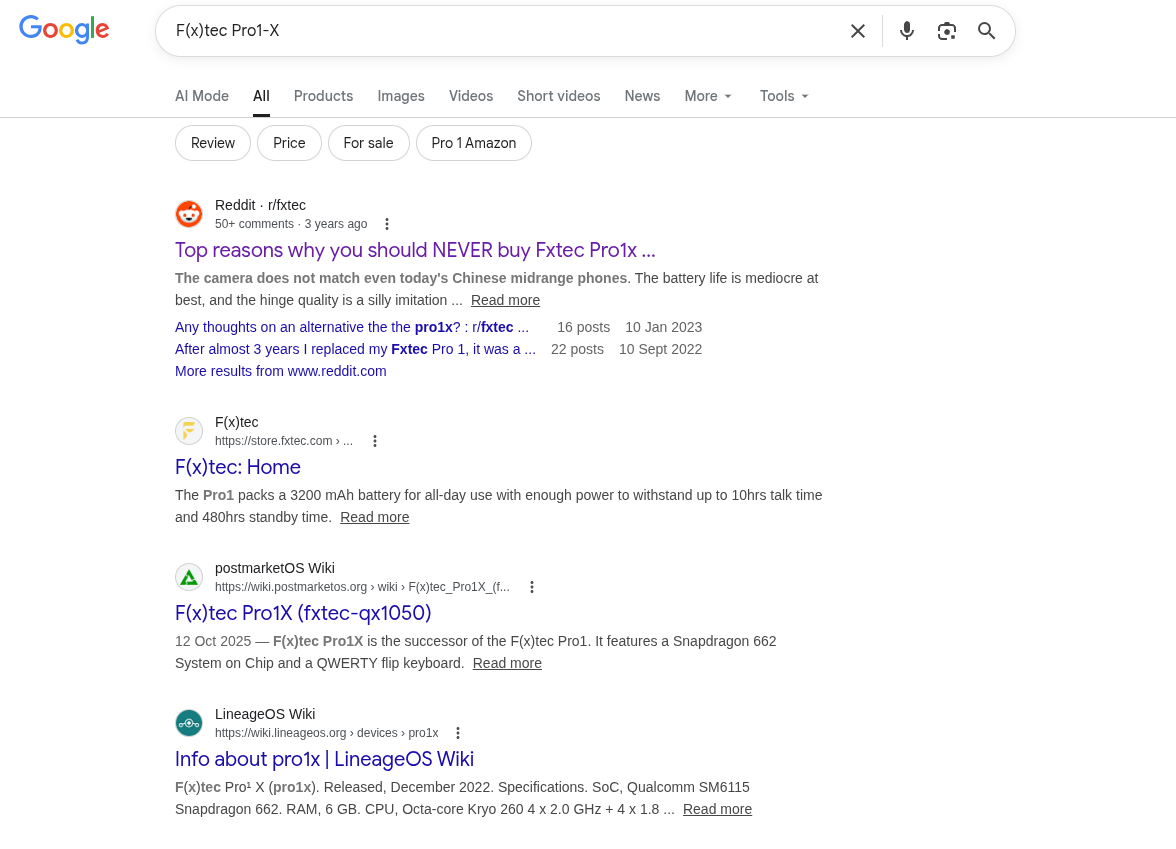Open search by image camera icon

946,31
